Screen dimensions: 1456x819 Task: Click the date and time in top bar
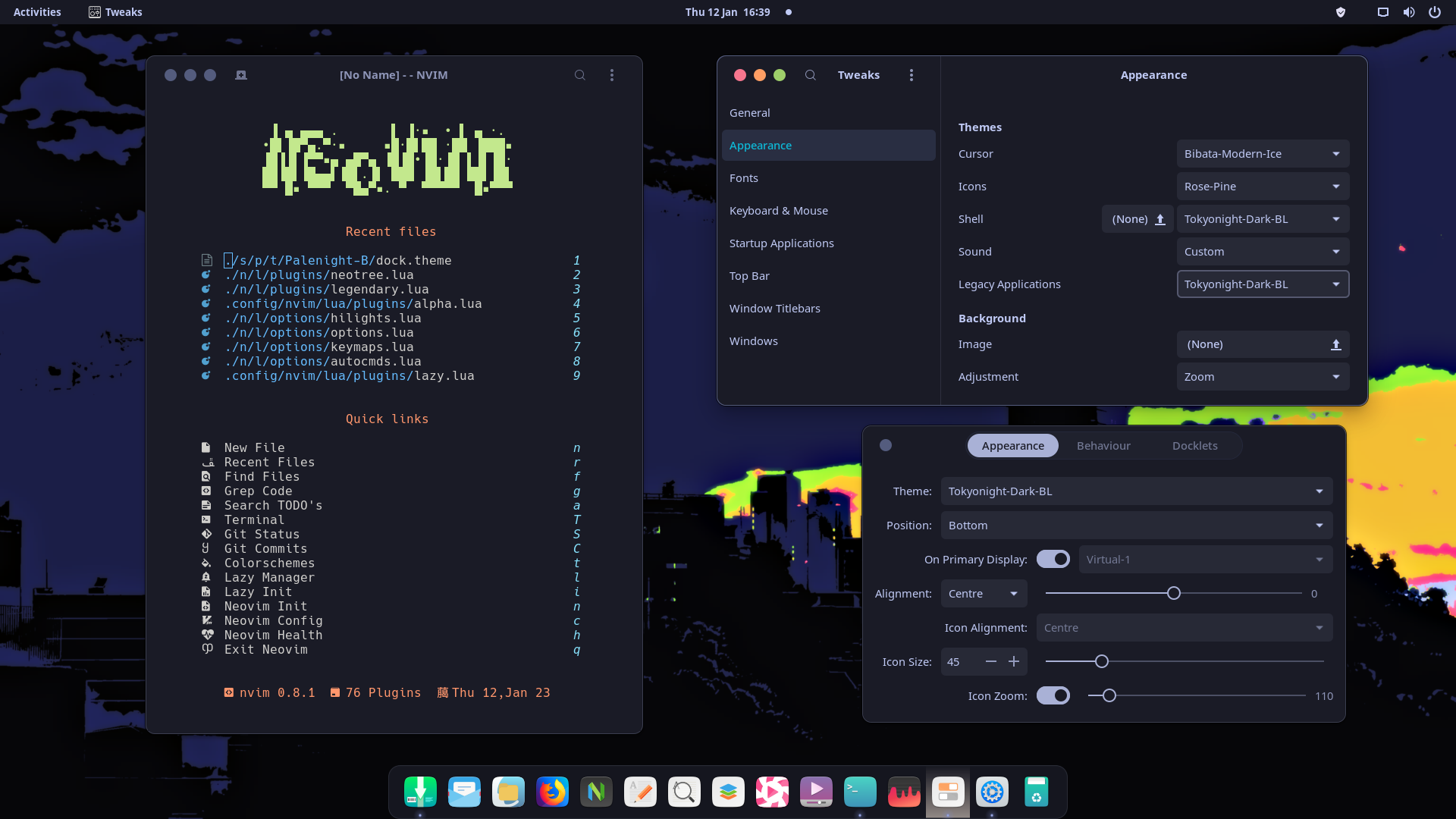coord(727,12)
